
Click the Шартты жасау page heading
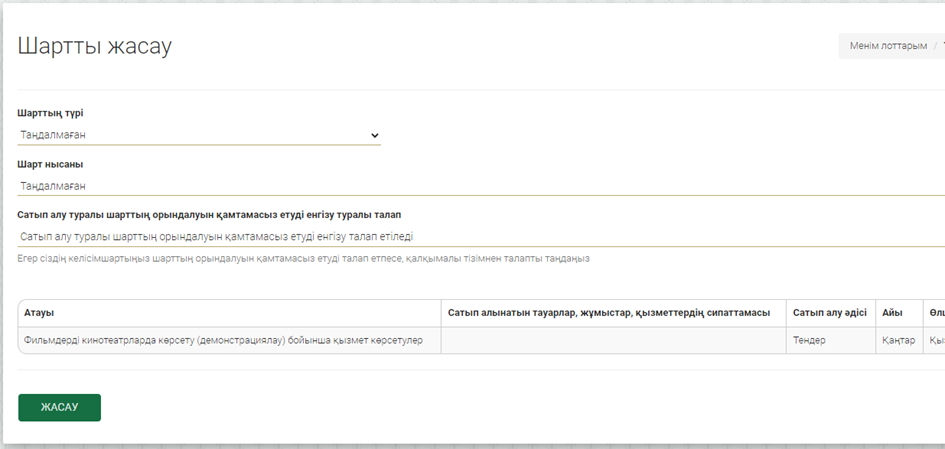95,46
